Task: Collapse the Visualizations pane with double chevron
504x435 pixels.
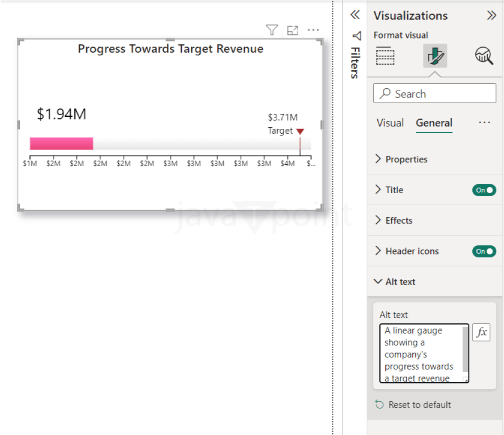Action: point(491,15)
